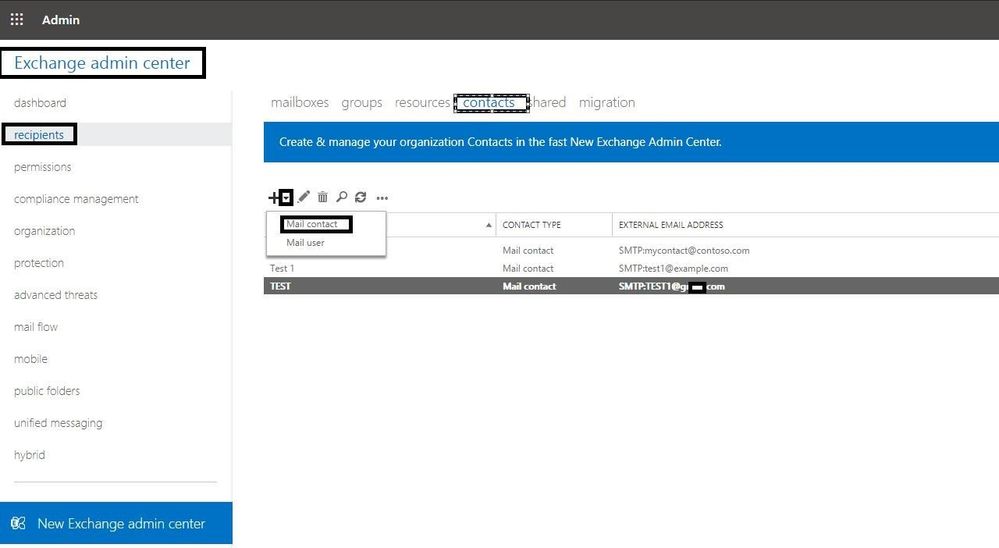This screenshot has width=999, height=548.
Task: Open advanced threats section
Action: click(55, 294)
